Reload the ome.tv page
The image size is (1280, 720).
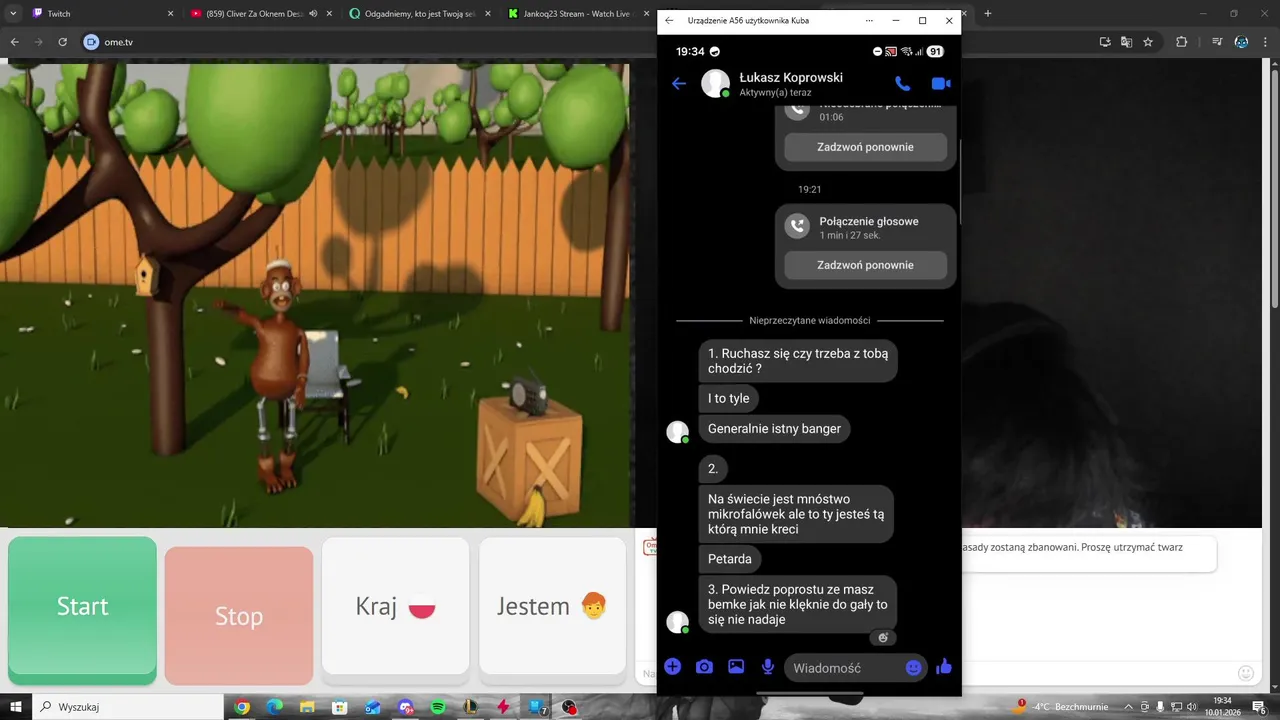point(62,42)
